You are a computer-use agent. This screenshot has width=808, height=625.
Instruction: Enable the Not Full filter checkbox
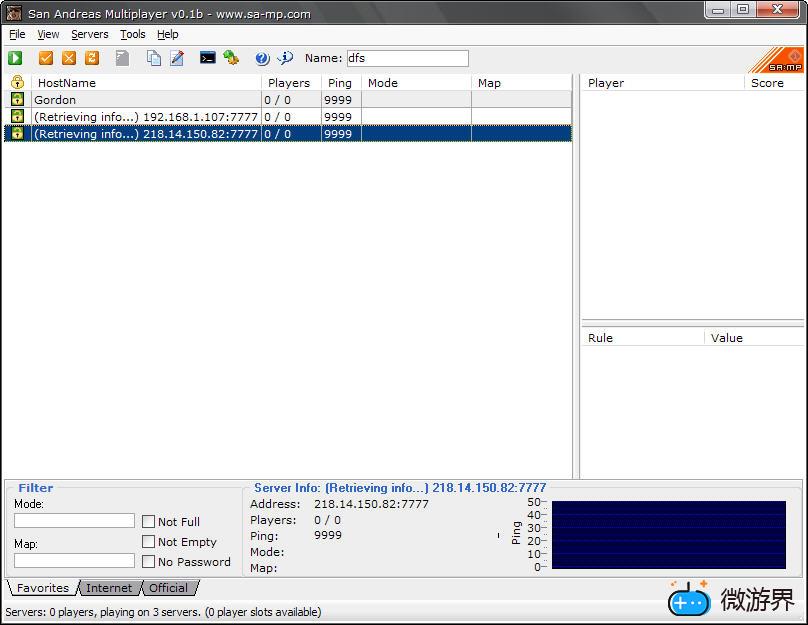tap(148, 521)
